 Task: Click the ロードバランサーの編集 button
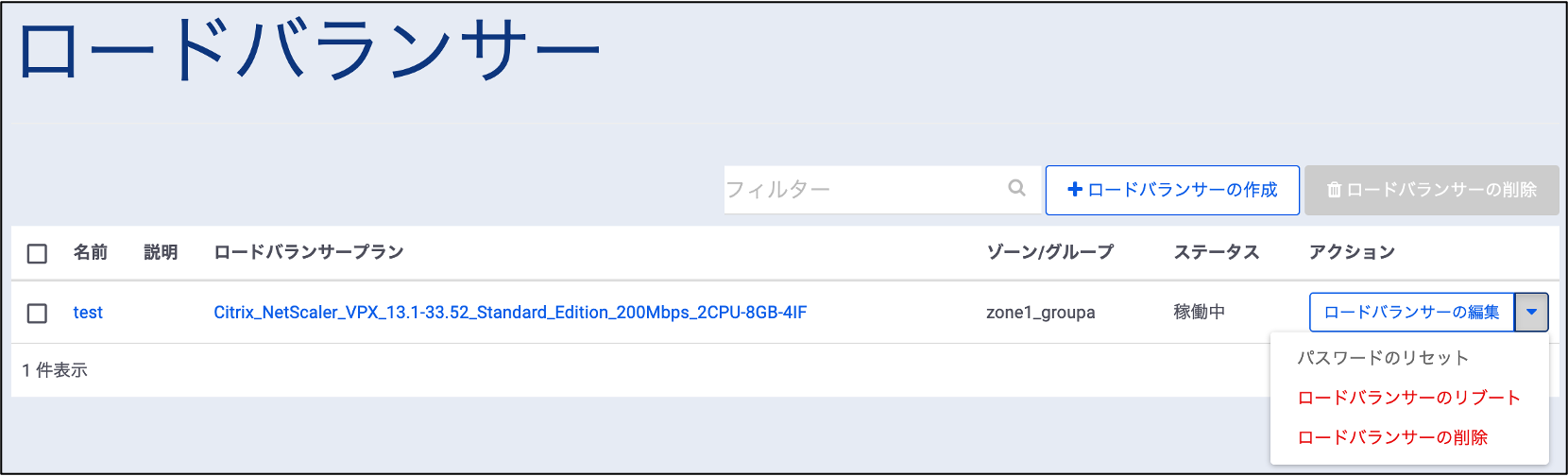(x=1411, y=312)
